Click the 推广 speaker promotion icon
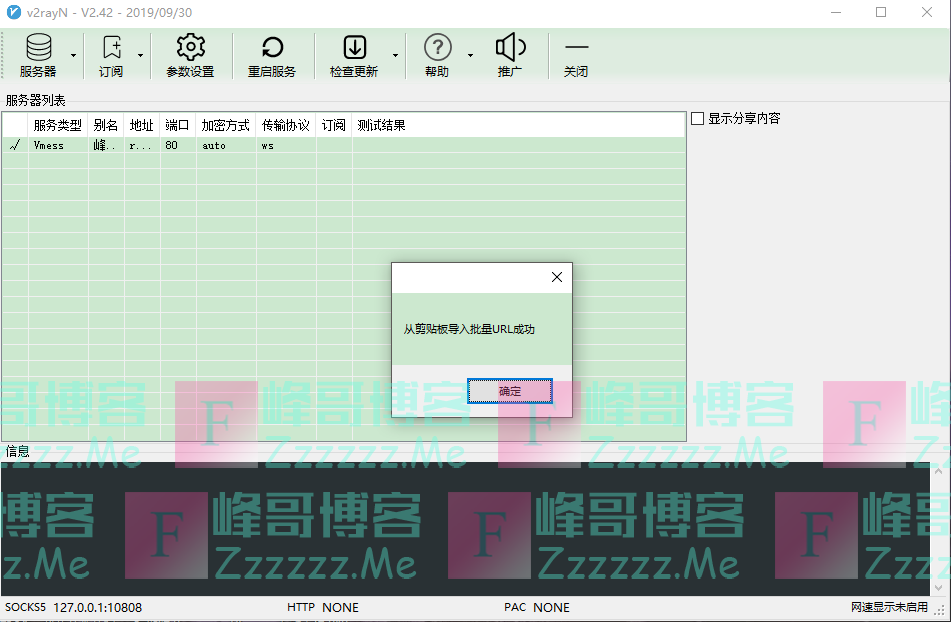 [x=510, y=47]
